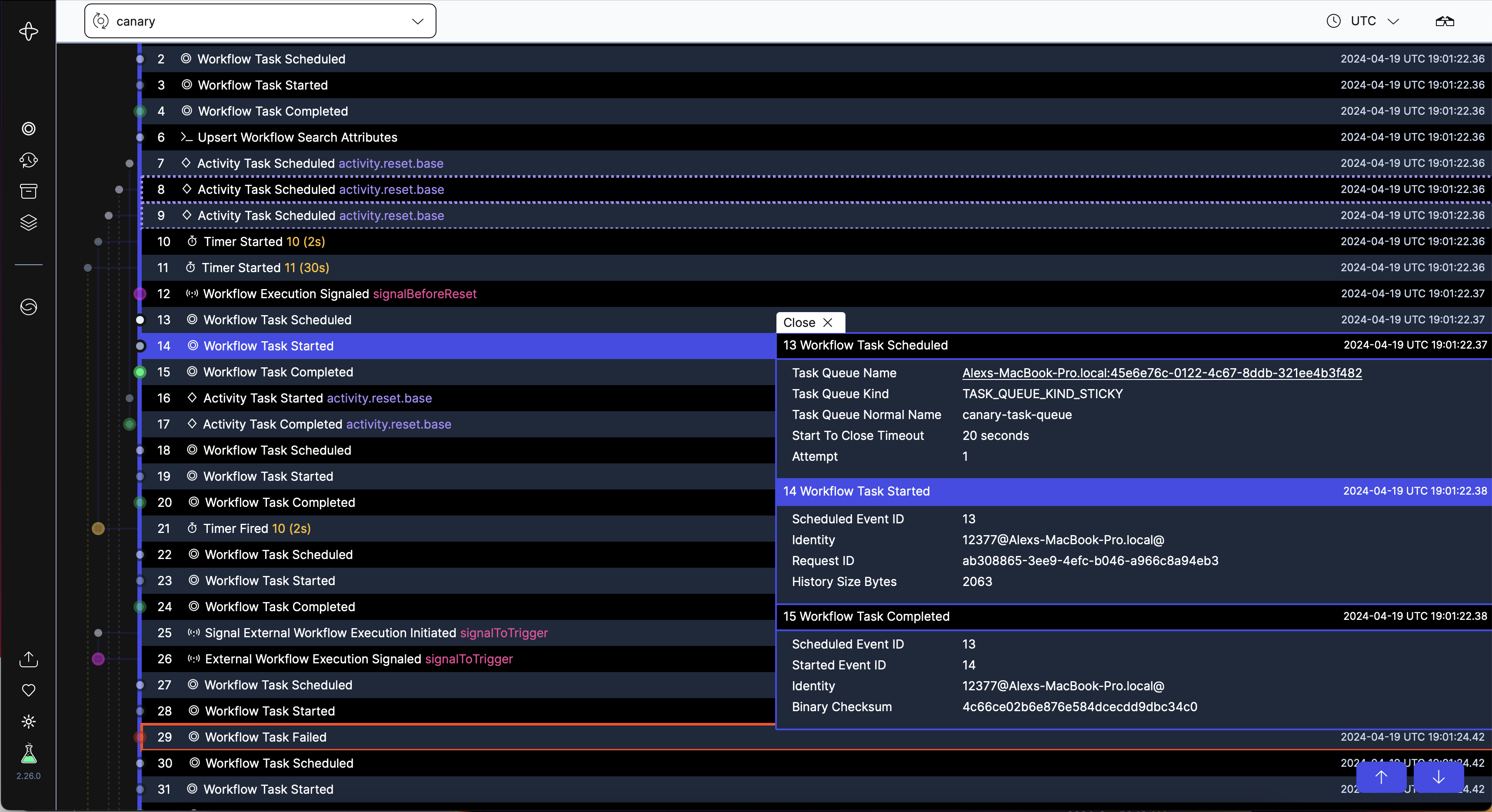This screenshot has width=1492, height=812.
Task: Open the Alexs-MacBook-Pro.local task queue link
Action: [1162, 373]
